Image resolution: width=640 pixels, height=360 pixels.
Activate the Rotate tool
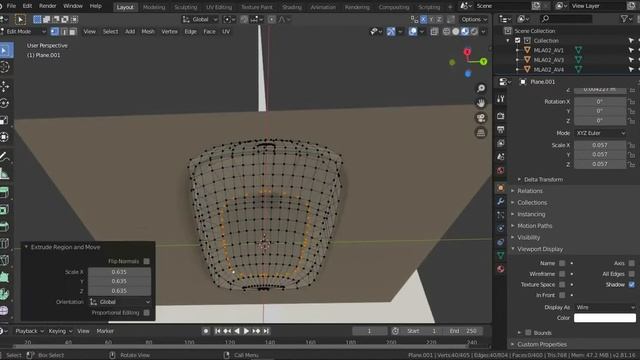(x=5, y=103)
